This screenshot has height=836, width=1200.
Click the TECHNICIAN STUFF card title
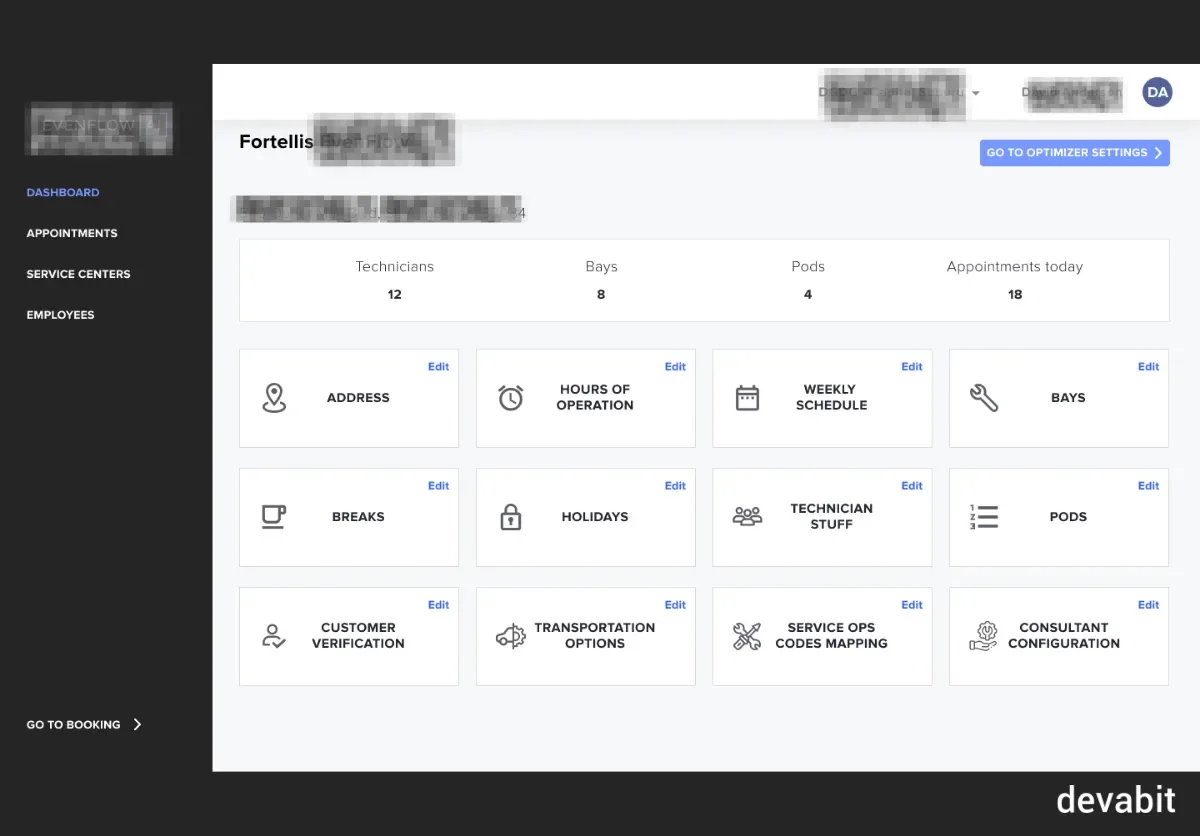[x=831, y=516]
